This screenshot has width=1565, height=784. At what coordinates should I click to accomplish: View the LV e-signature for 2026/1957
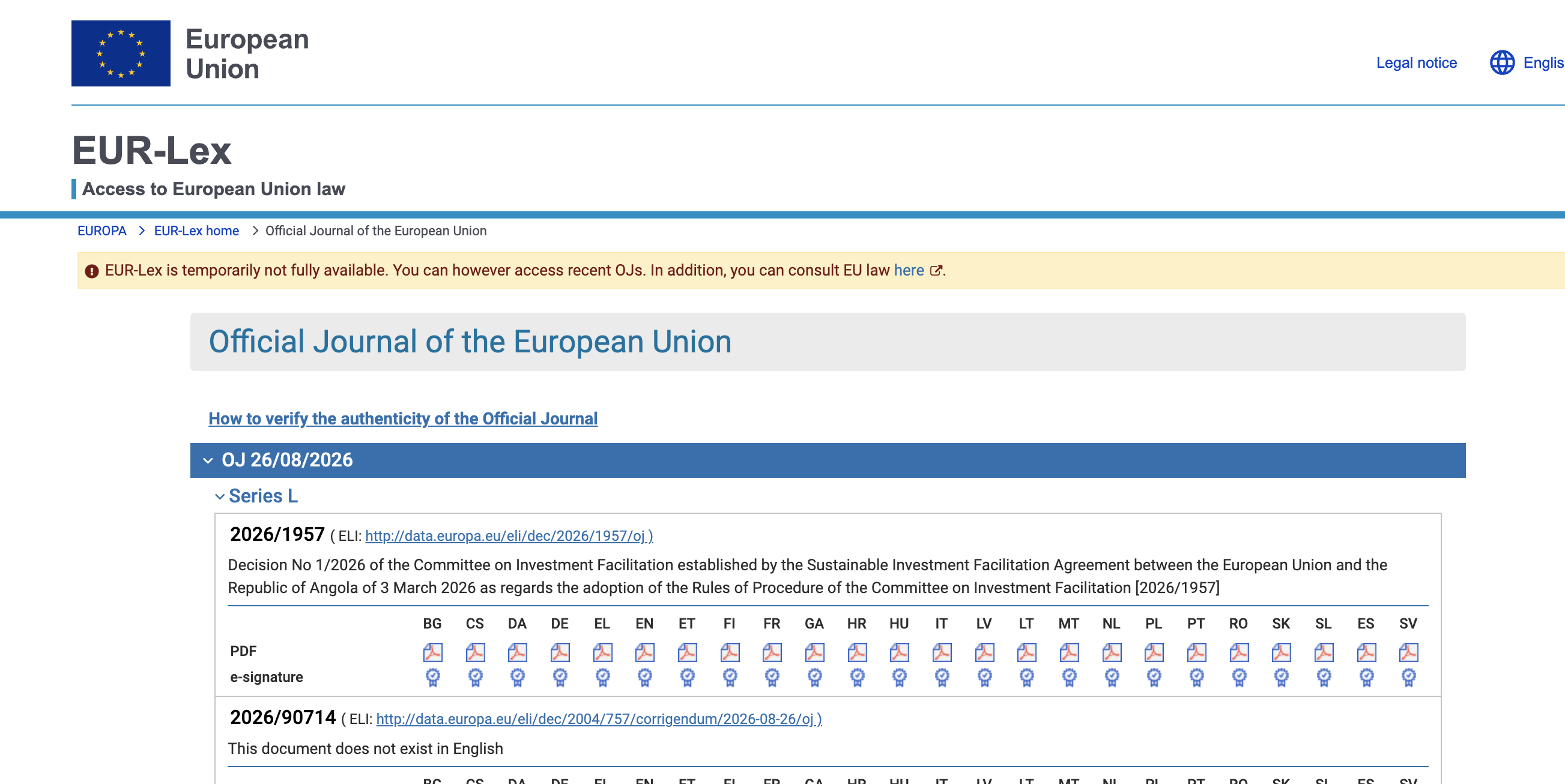tap(984, 677)
